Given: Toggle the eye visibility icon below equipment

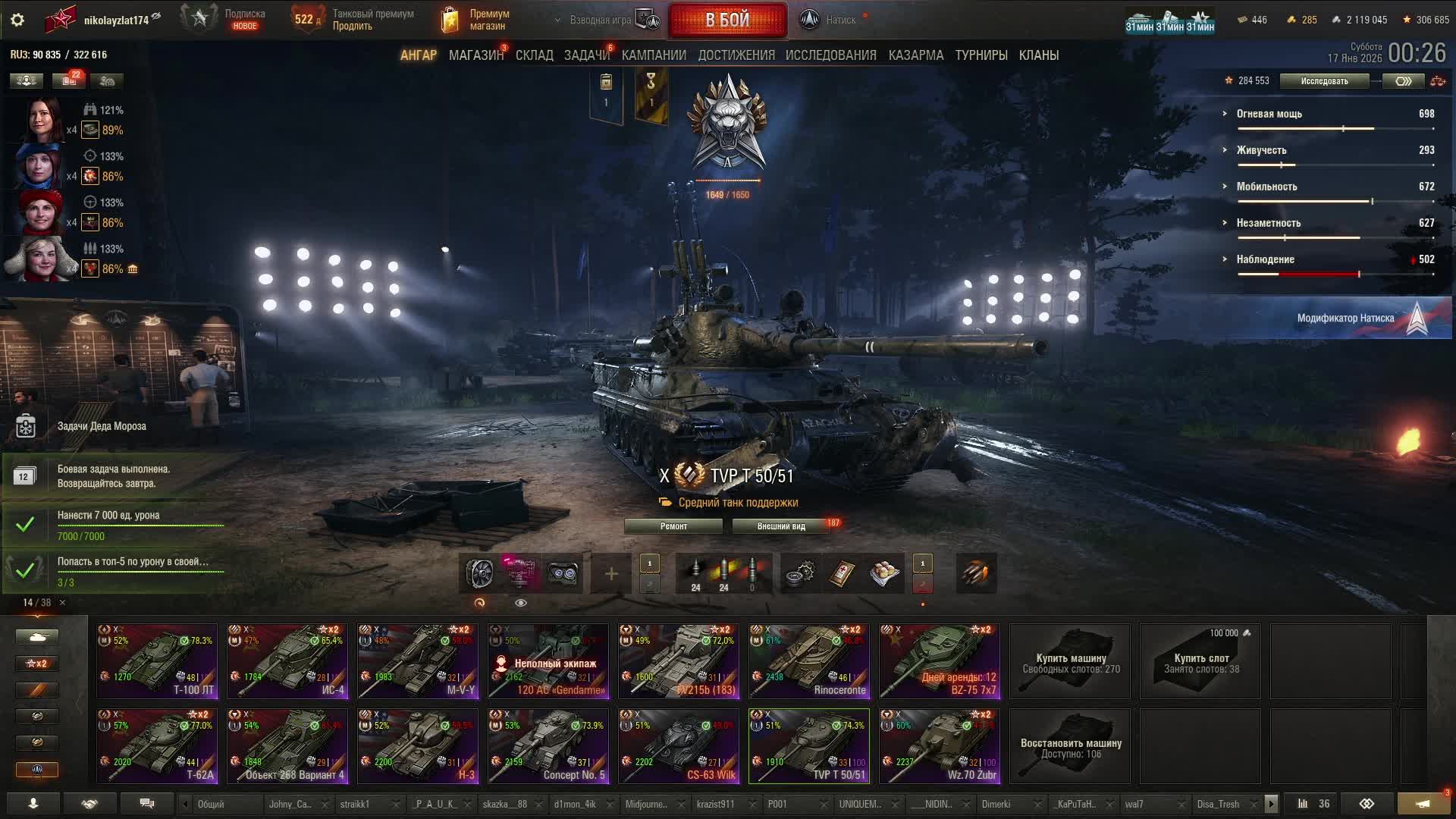Looking at the screenshot, I should coord(521,603).
